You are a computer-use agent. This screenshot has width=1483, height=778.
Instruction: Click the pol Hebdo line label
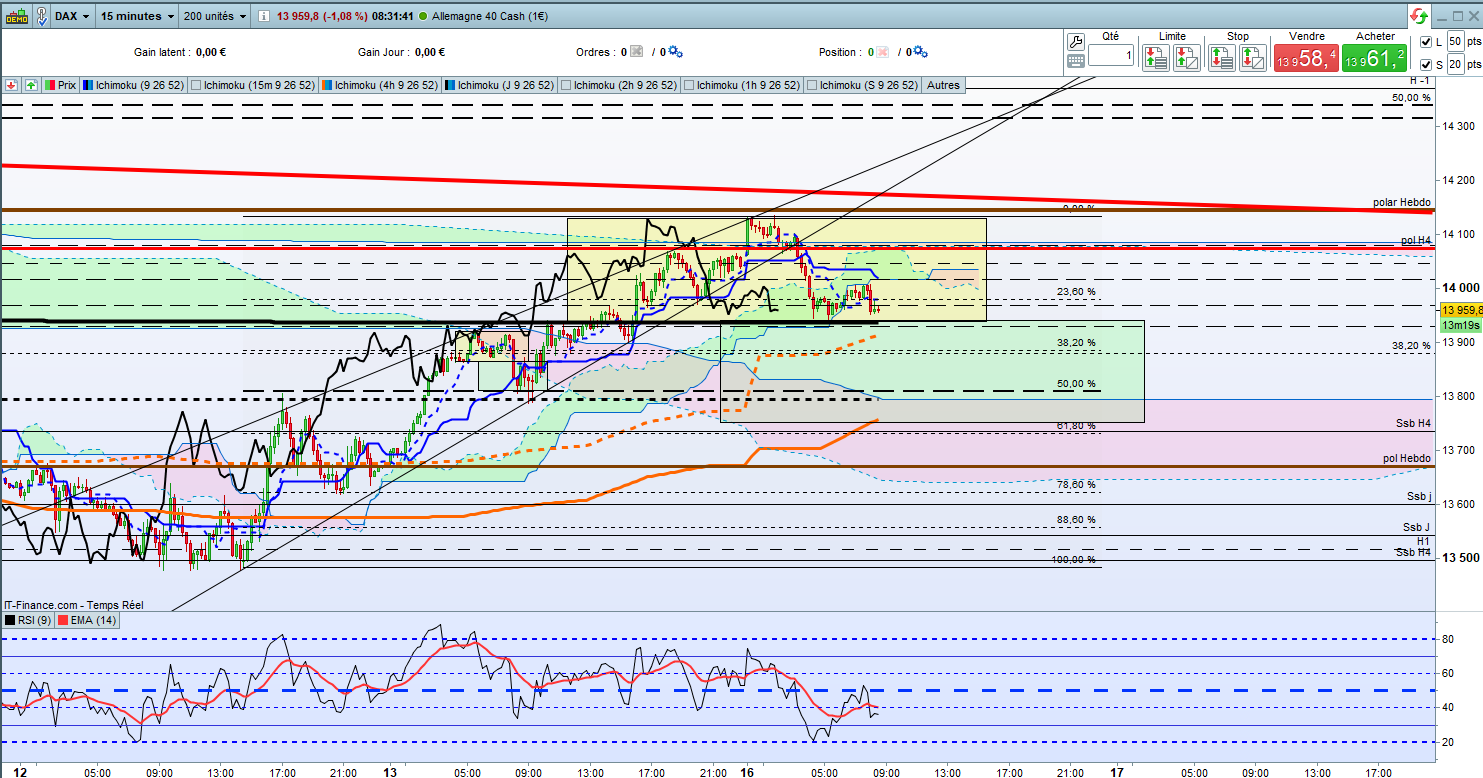[x=1407, y=458]
